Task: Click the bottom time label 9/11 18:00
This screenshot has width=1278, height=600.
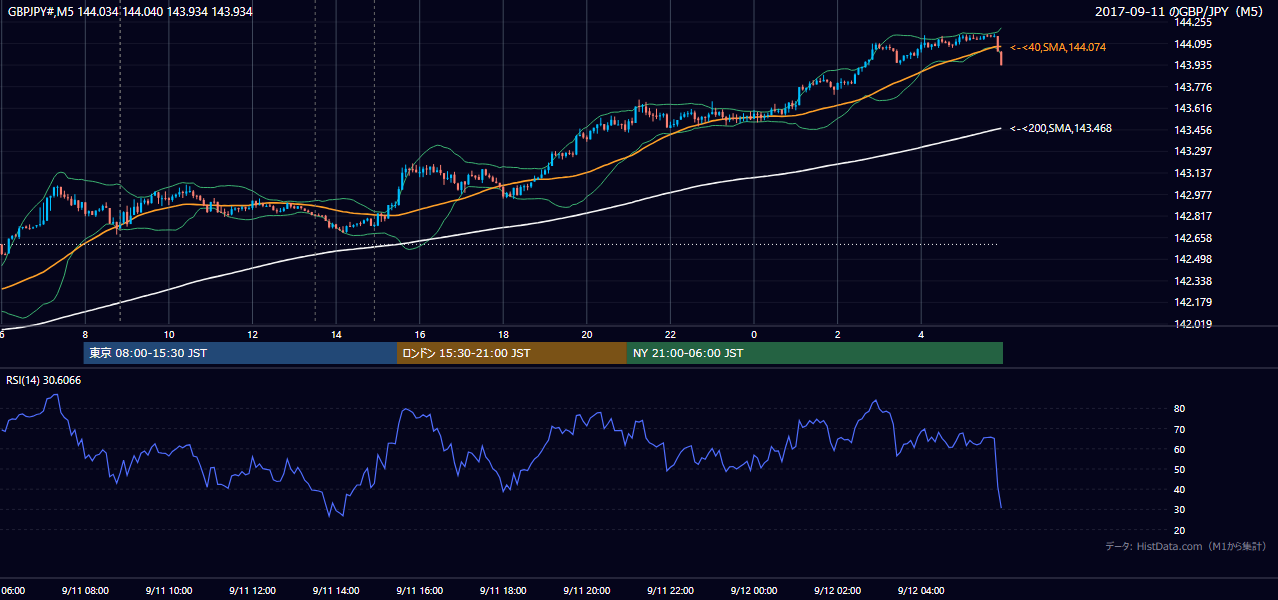Action: [x=503, y=591]
